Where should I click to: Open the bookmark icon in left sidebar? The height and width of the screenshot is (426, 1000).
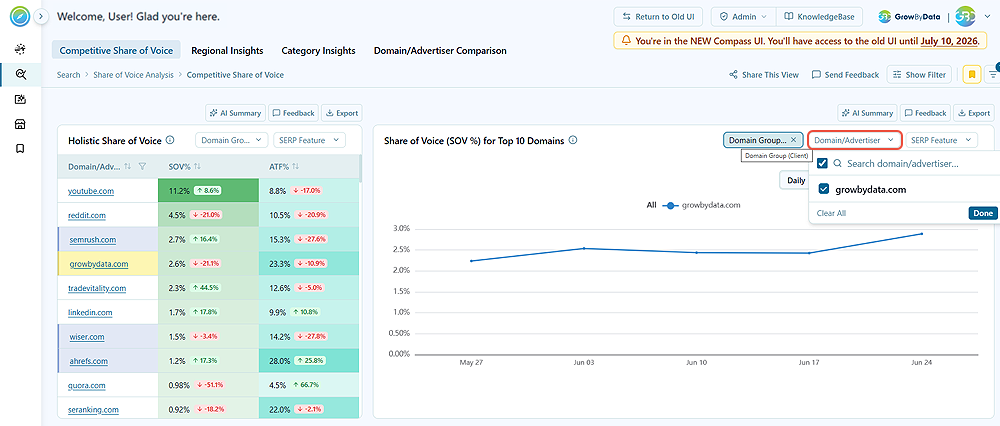(x=20, y=149)
